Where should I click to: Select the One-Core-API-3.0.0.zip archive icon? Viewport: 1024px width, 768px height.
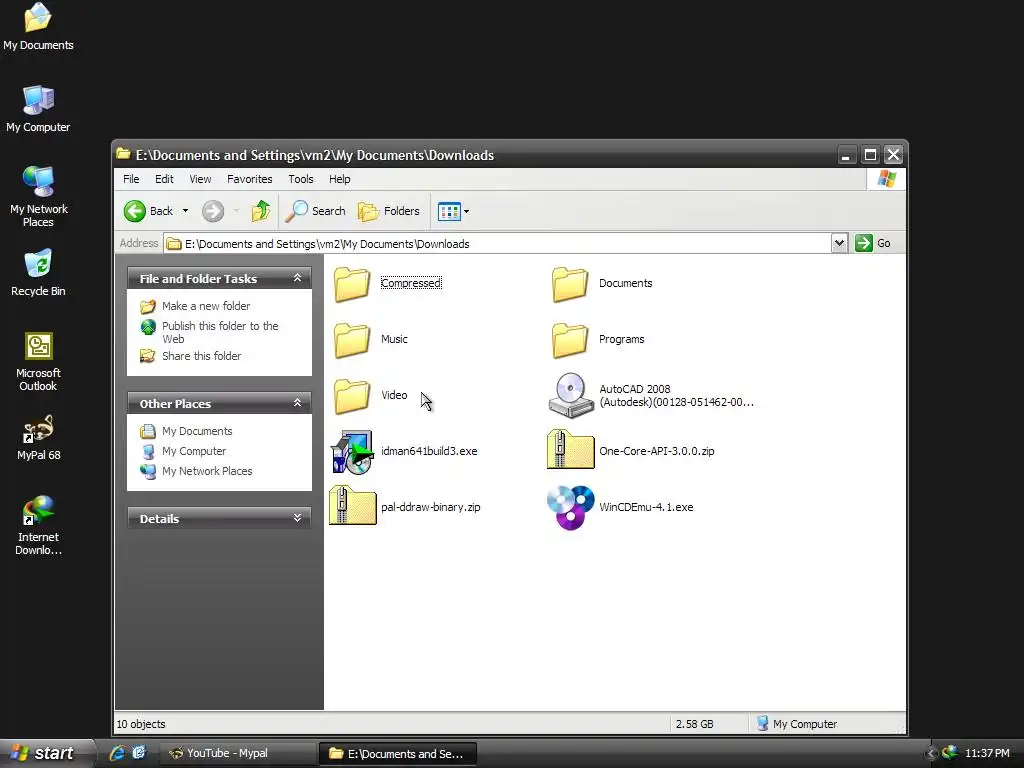[x=570, y=450]
